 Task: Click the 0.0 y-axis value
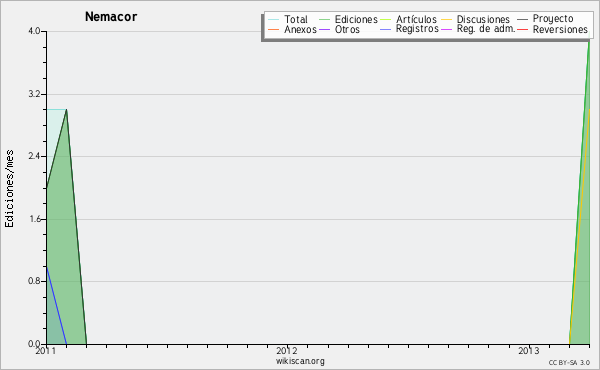tap(34, 344)
